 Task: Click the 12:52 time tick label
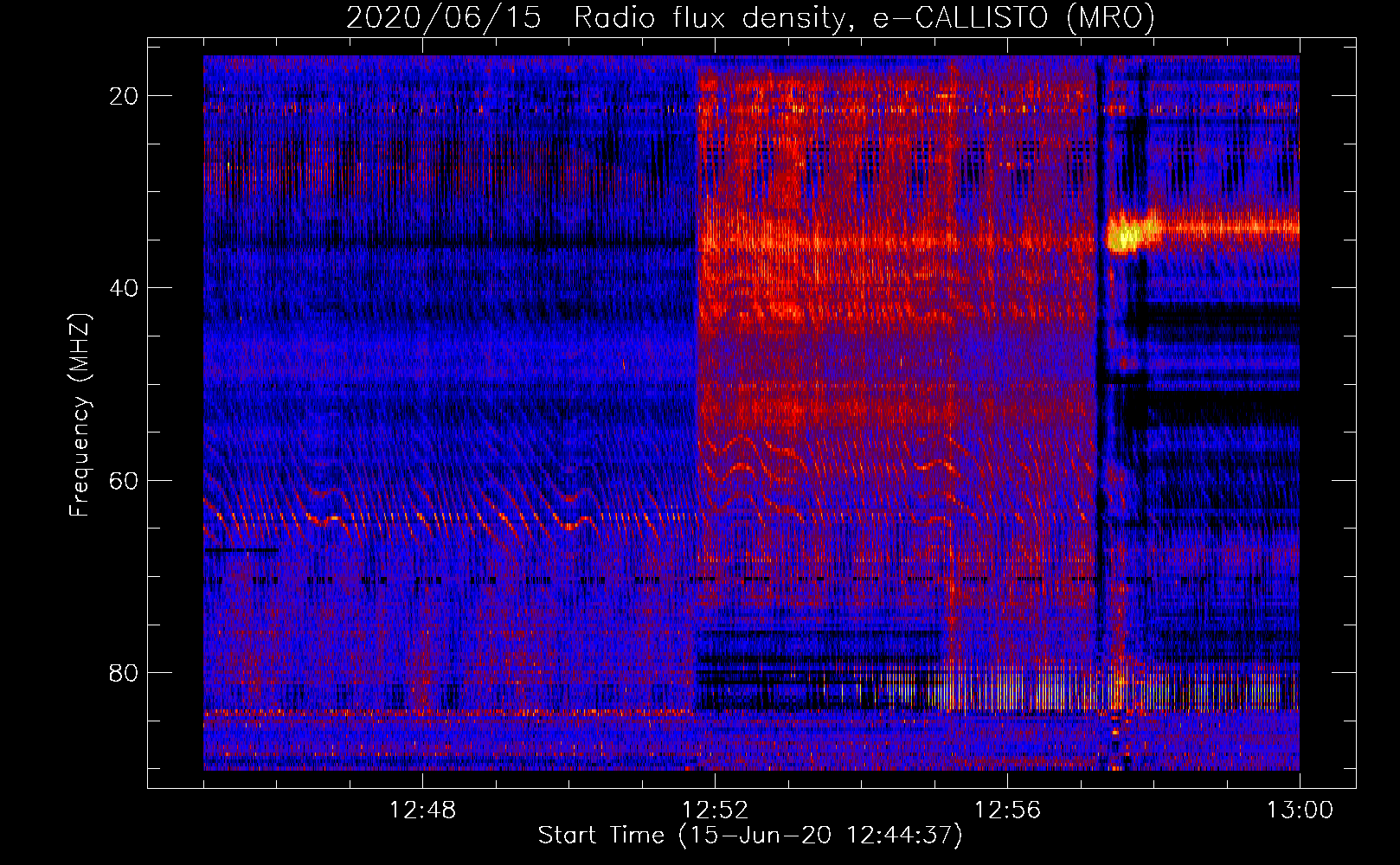(715, 811)
